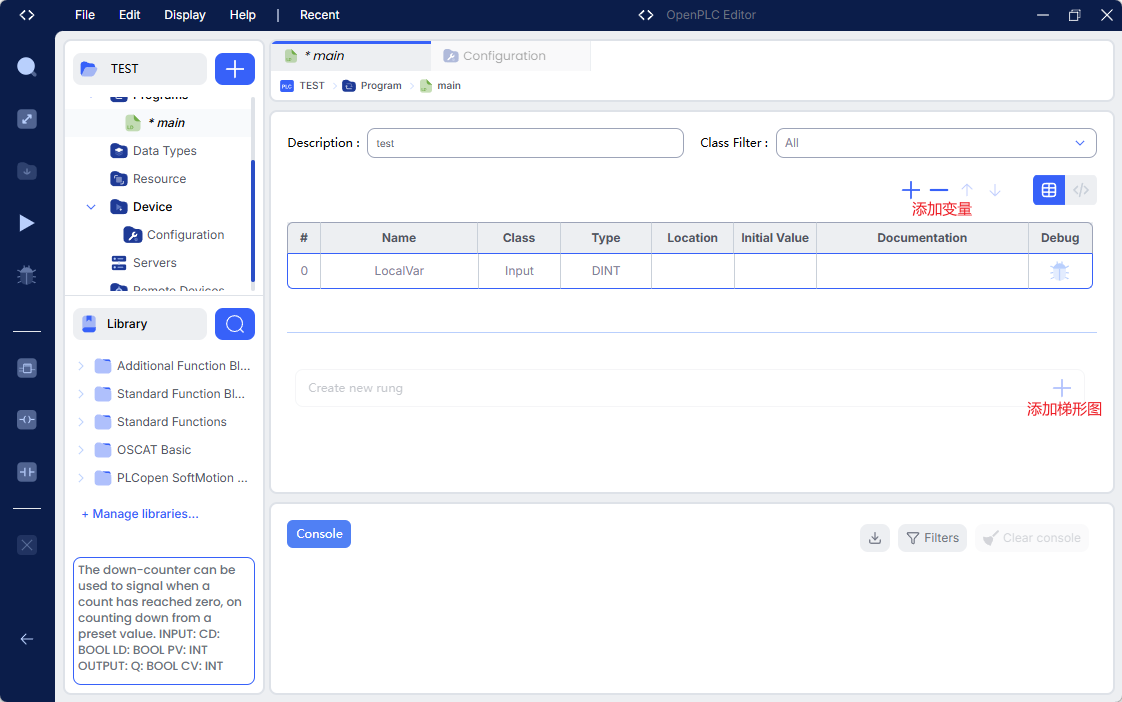1122x702 pixels.
Task: Add a variable with the plus icon
Action: pos(911,190)
